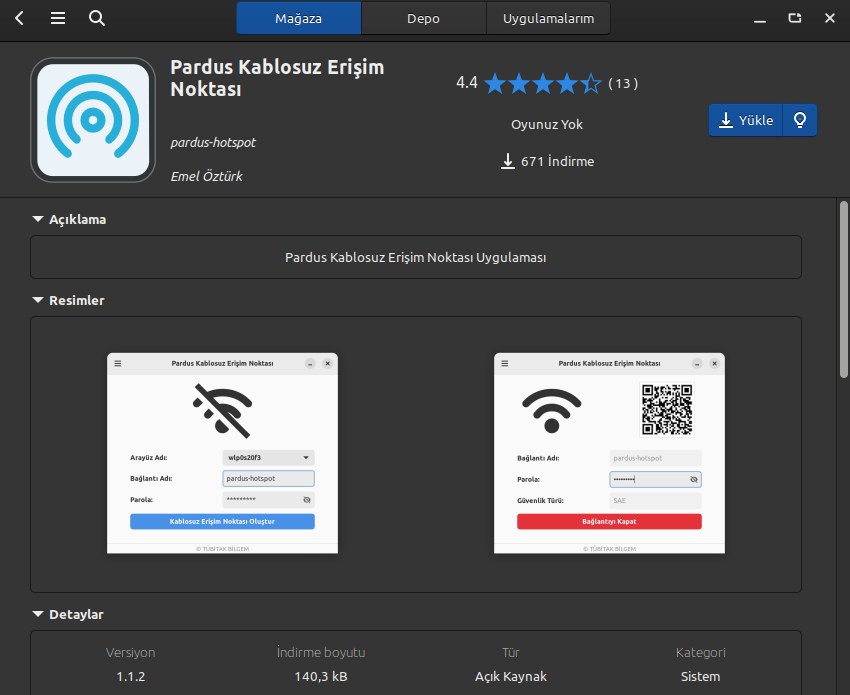Go back with the left arrow icon
Image resolution: width=850 pixels, height=695 pixels.
[20, 18]
